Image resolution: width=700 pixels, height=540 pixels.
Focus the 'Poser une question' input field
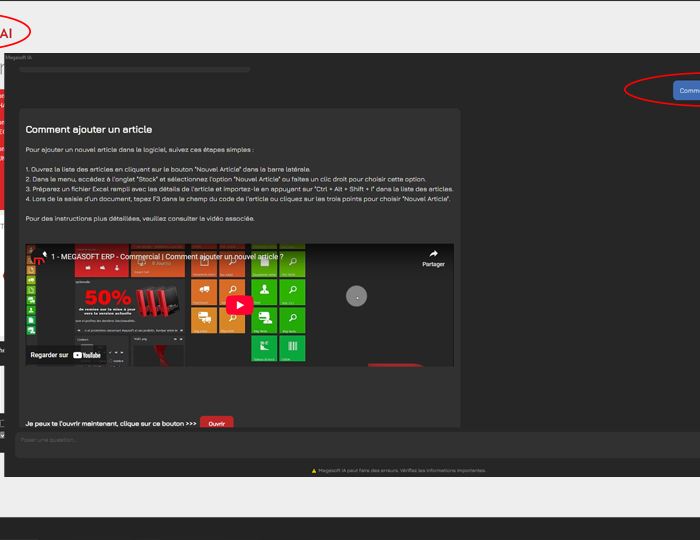357,444
